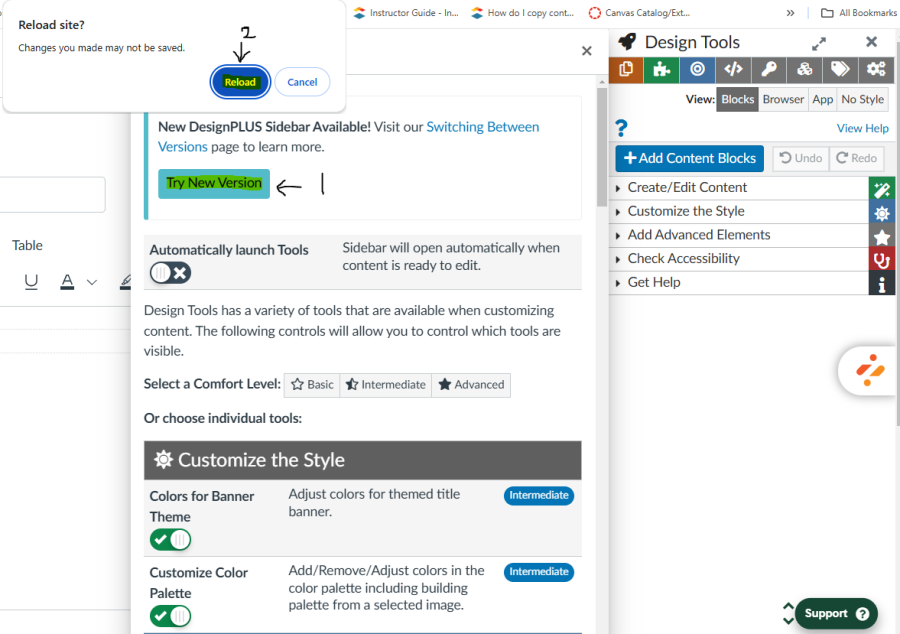Click Add Content Blocks button

[x=689, y=158]
